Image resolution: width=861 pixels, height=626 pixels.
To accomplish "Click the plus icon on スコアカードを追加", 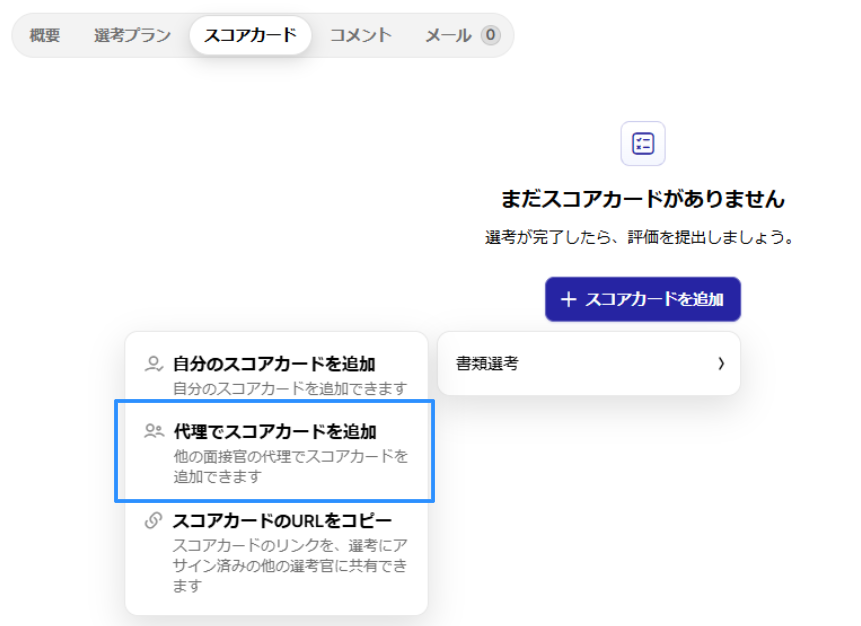I will (569, 299).
